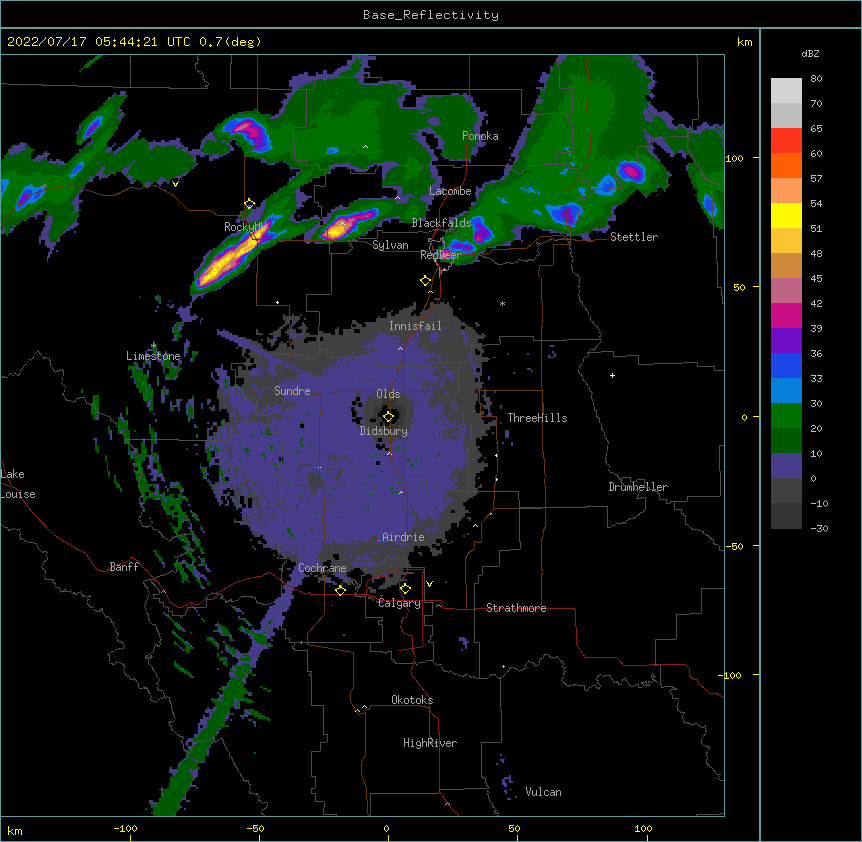
Task: Click the magenta 39-42 dBZ legend swatch
Action: click(786, 315)
